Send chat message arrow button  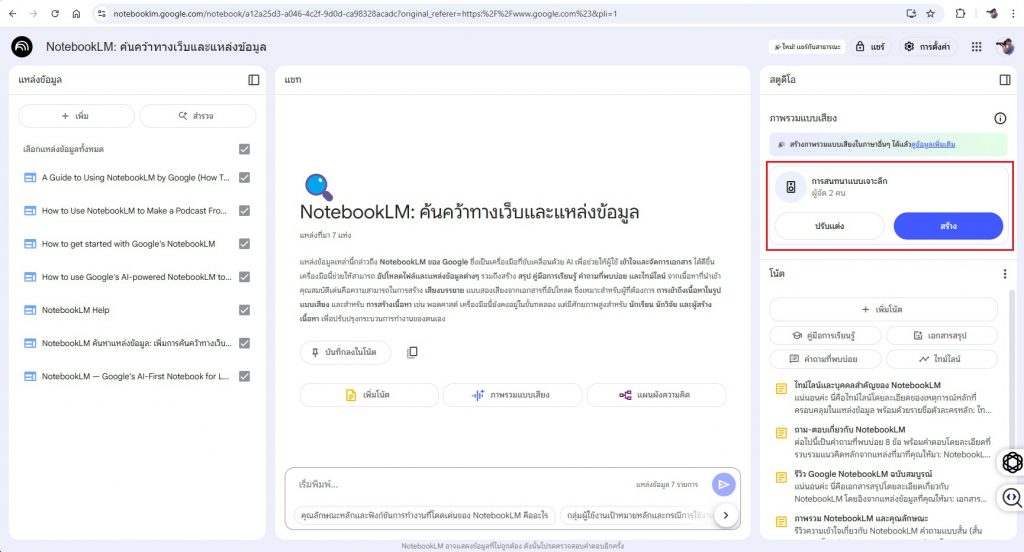pyautogui.click(x=724, y=484)
